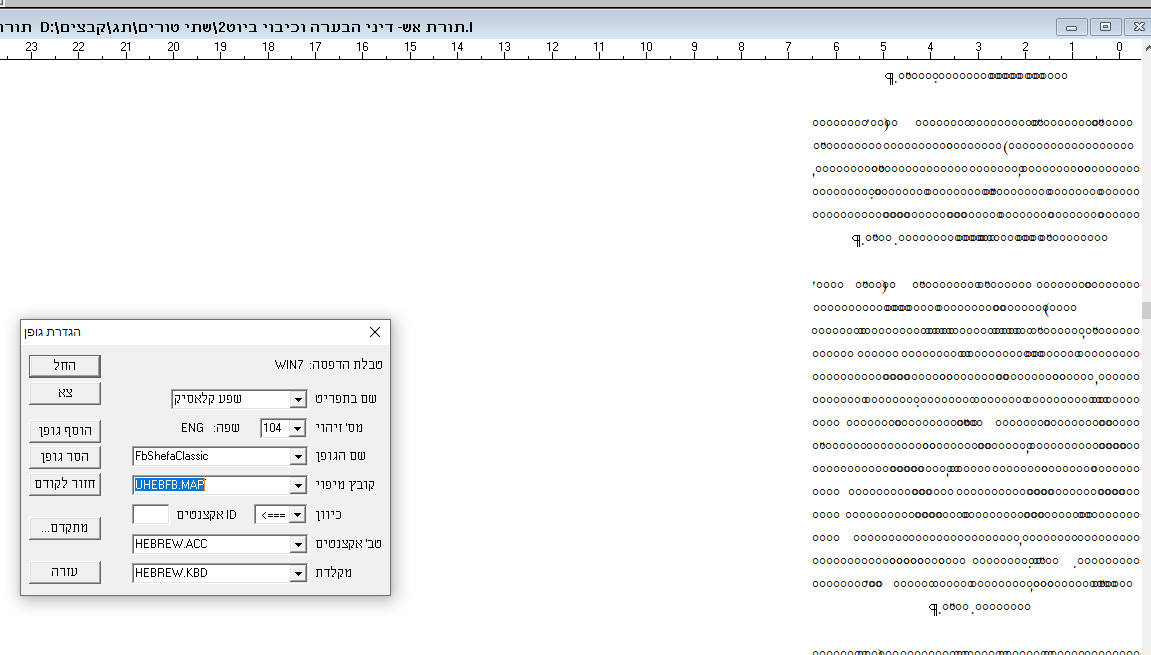
Task: Click the שם הגופן label
Action: tap(341, 456)
